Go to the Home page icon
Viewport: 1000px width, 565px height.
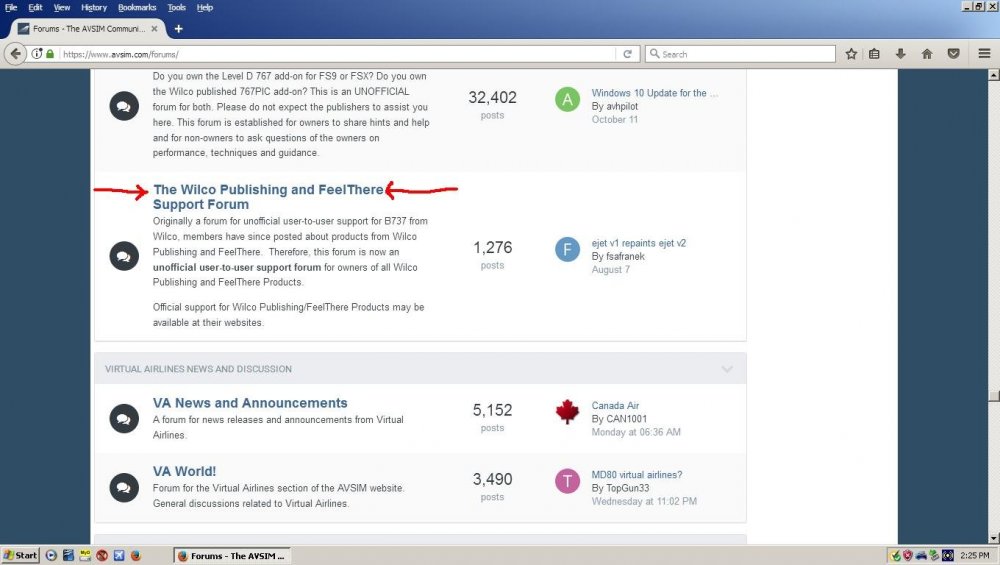point(927,54)
